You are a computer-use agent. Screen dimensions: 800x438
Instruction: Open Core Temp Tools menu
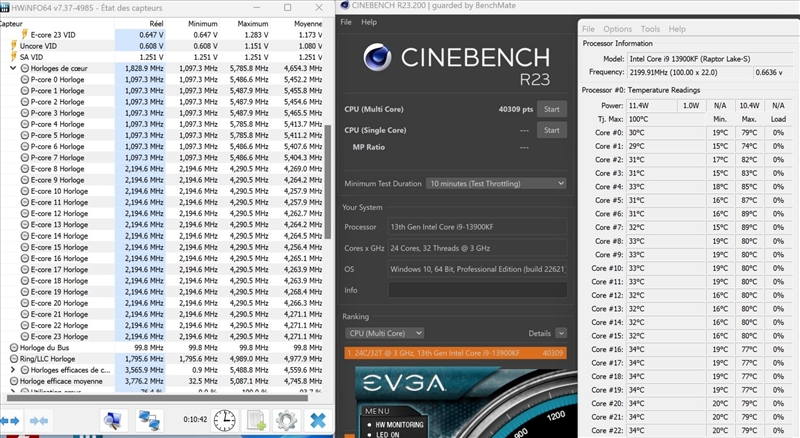[650, 29]
